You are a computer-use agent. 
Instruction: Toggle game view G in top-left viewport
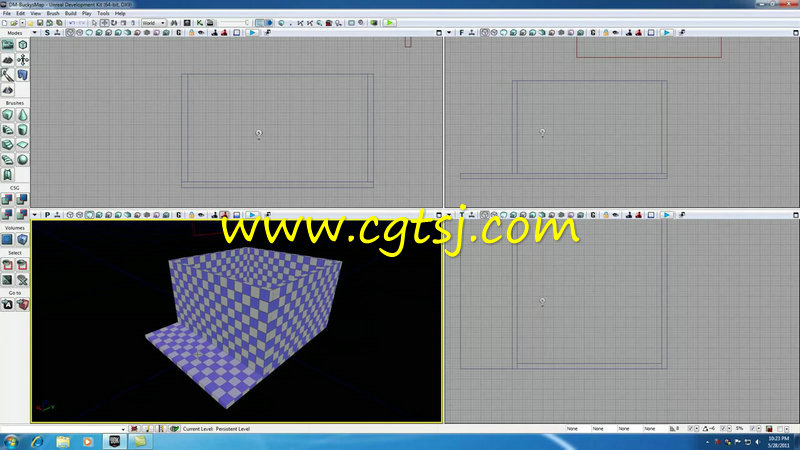[179, 33]
